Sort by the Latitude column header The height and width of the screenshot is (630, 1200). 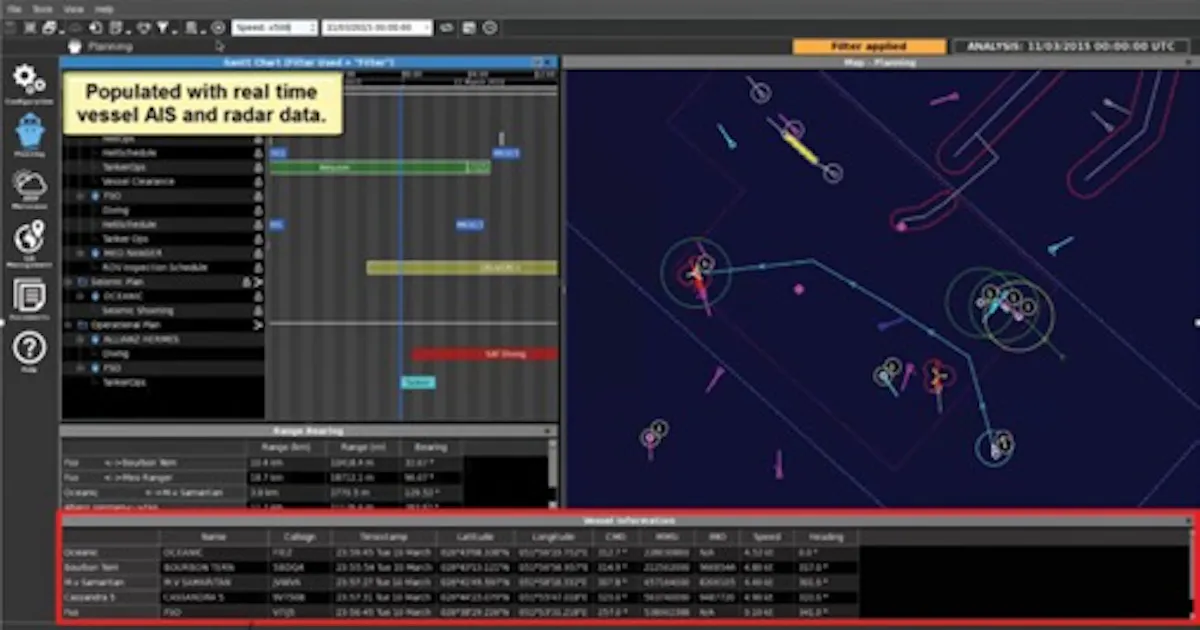(x=477, y=537)
